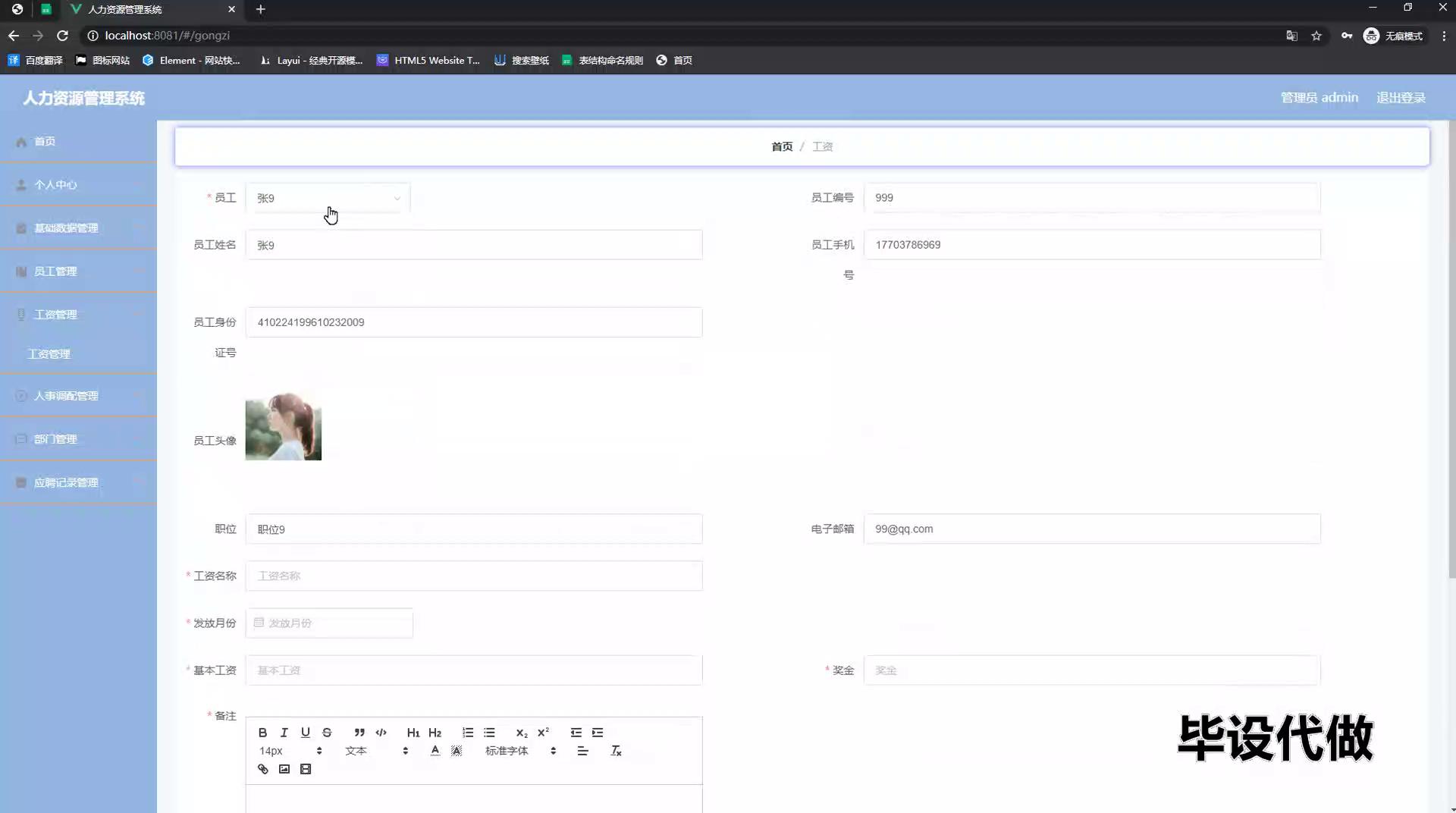Image resolution: width=1456 pixels, height=813 pixels.
Task: Click the strikethrough icon in the editor
Action: pos(327,733)
